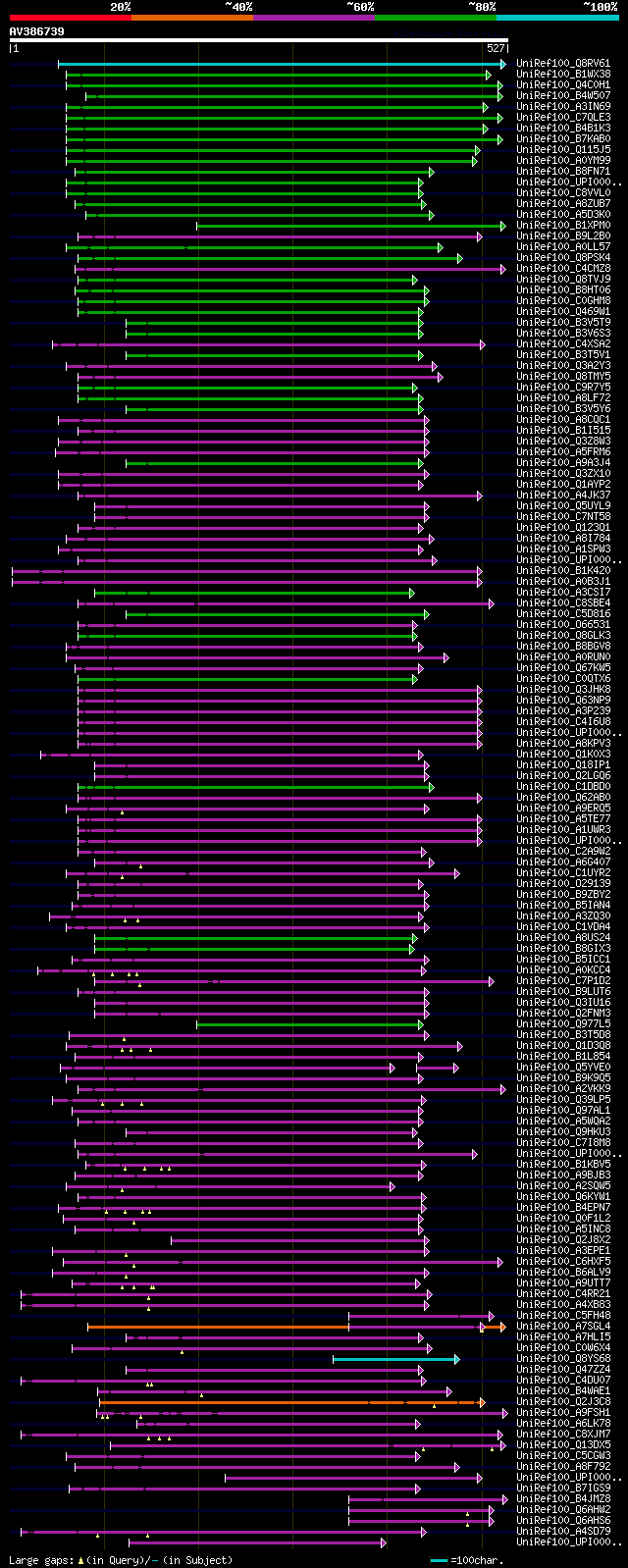
Task: Select the UniRef100_C5FH48 label
Action: pos(563,1316)
